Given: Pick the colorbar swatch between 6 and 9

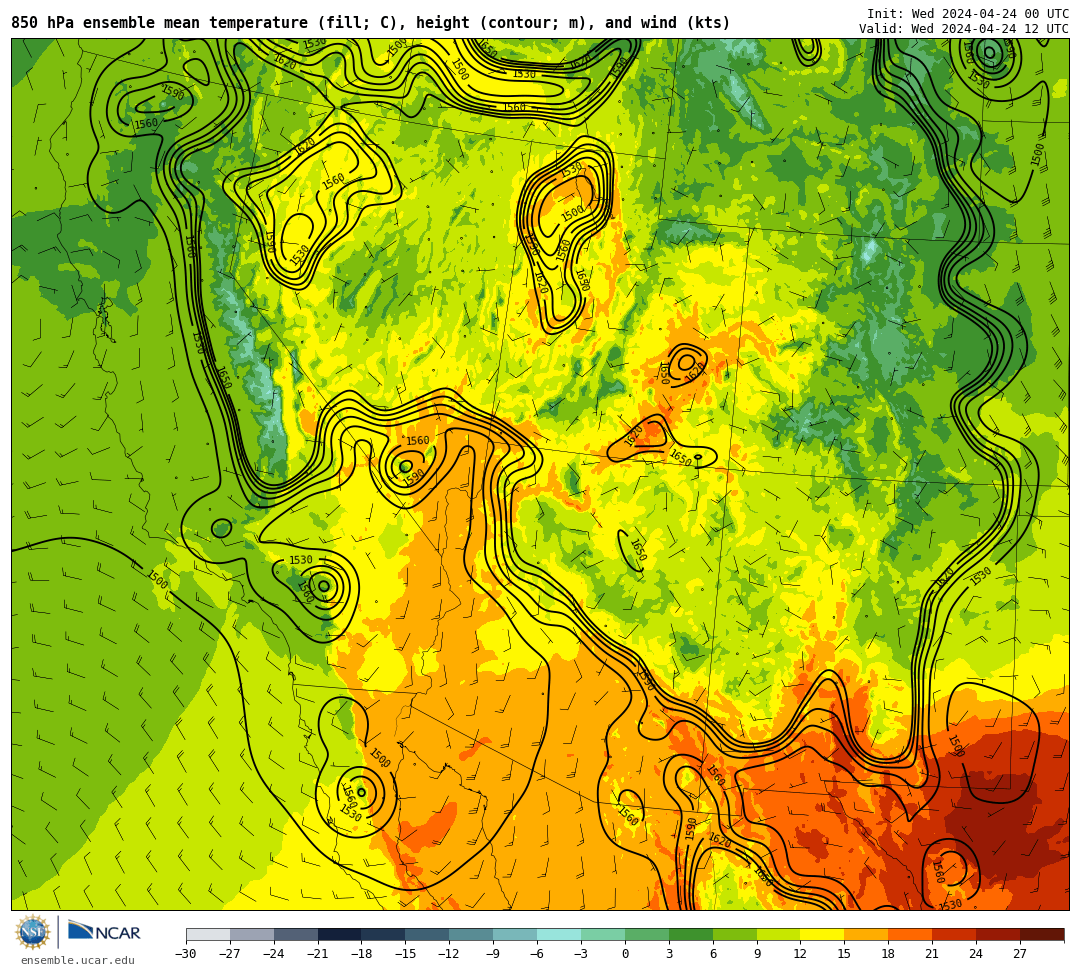Looking at the screenshot, I should click(x=735, y=934).
